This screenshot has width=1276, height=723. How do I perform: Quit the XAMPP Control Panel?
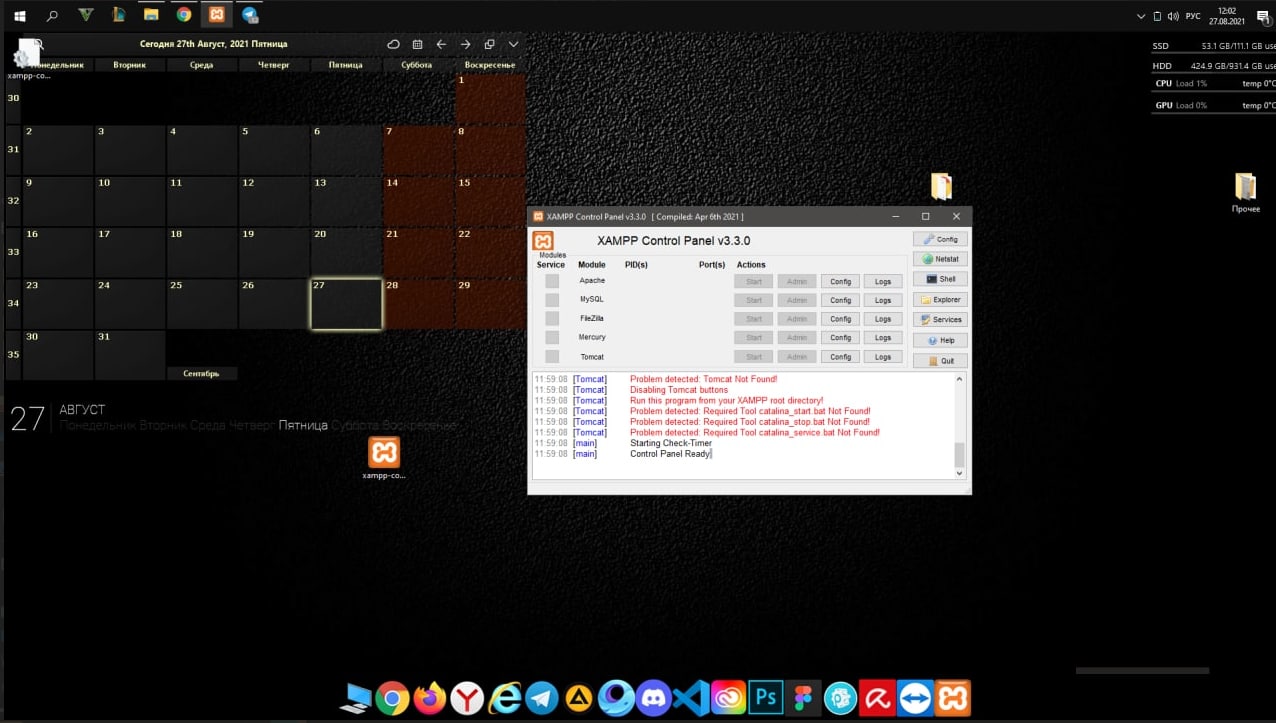[x=939, y=361]
